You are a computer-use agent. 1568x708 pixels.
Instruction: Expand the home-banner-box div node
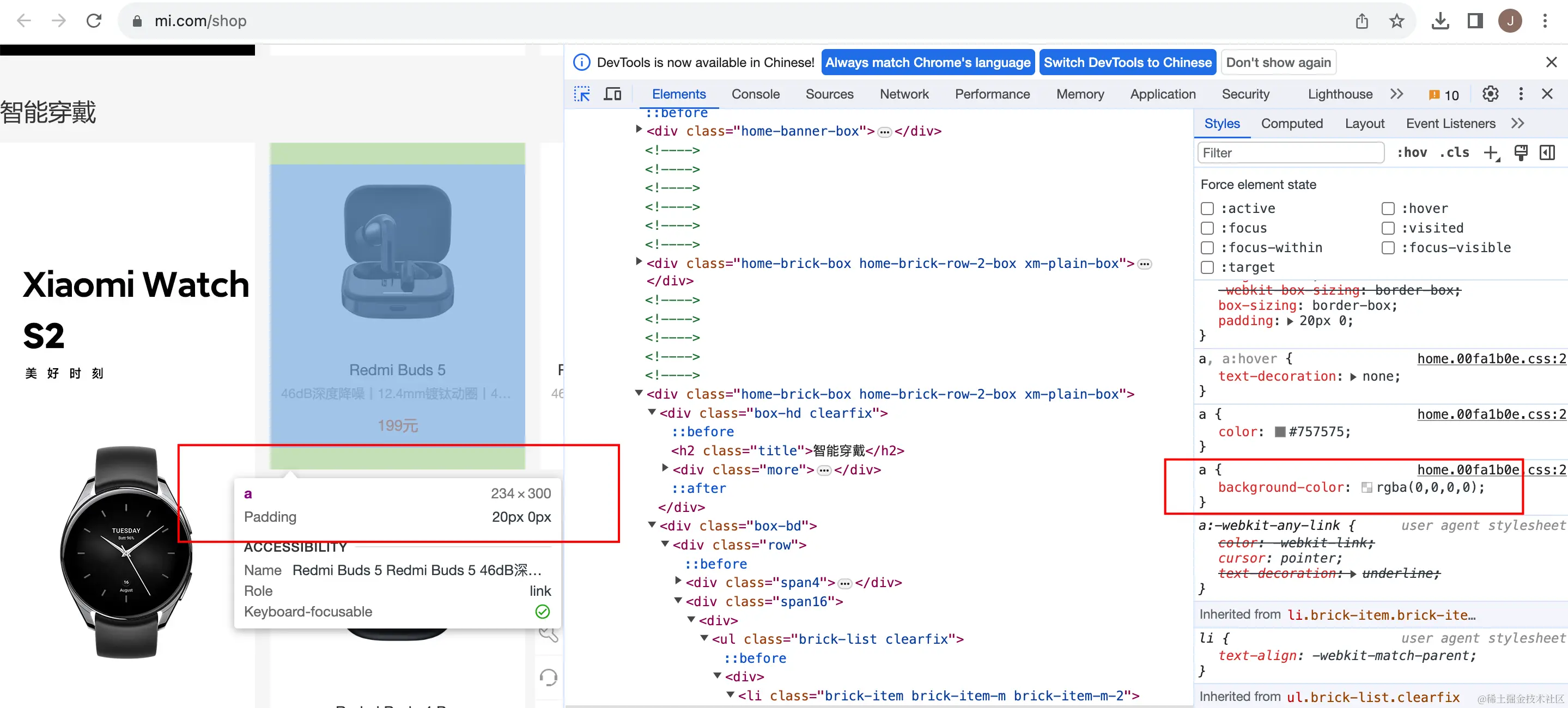coord(639,130)
